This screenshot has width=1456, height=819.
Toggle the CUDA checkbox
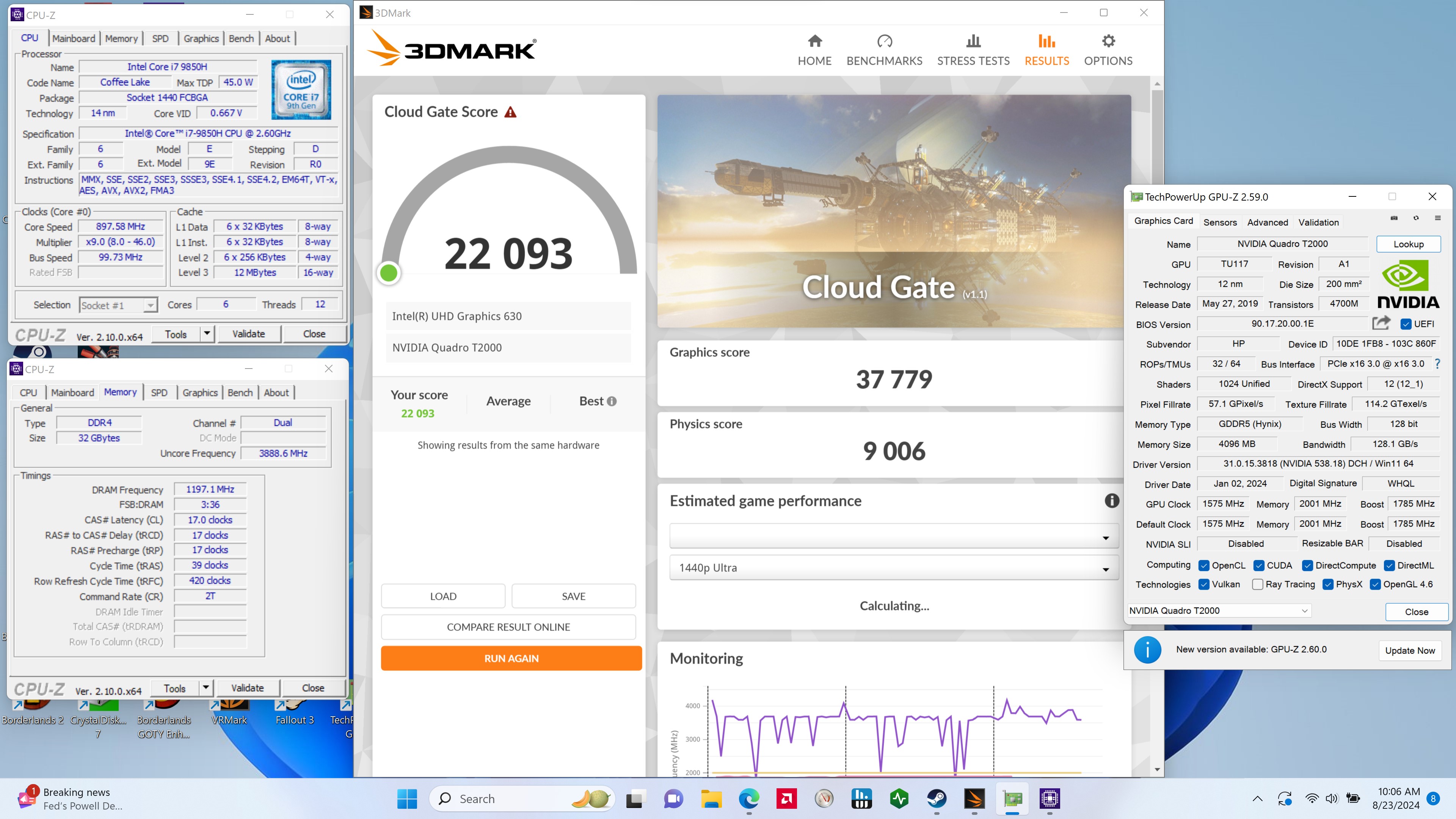pos(1259,566)
